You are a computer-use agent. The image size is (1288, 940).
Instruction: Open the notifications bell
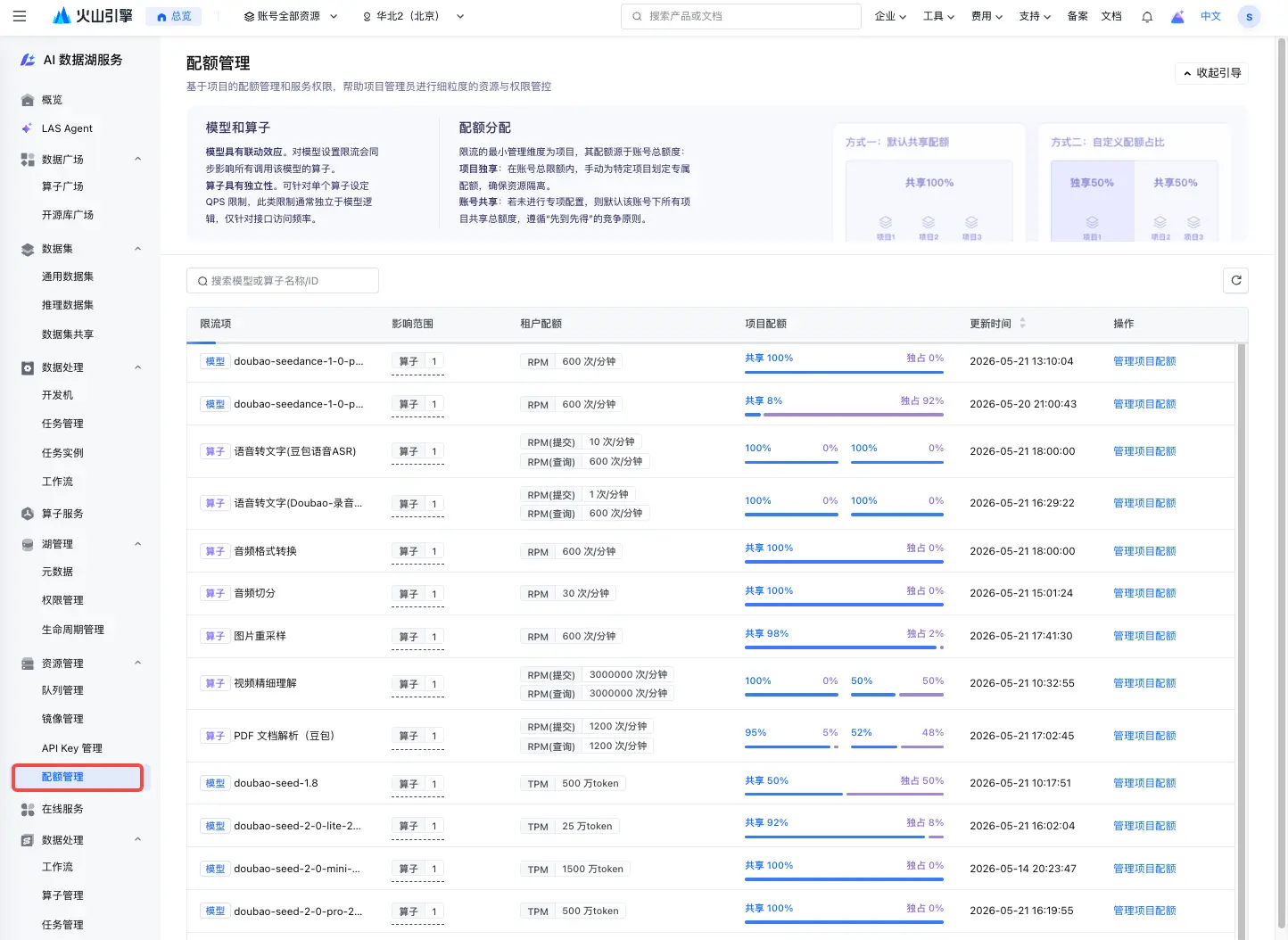pos(1147,16)
